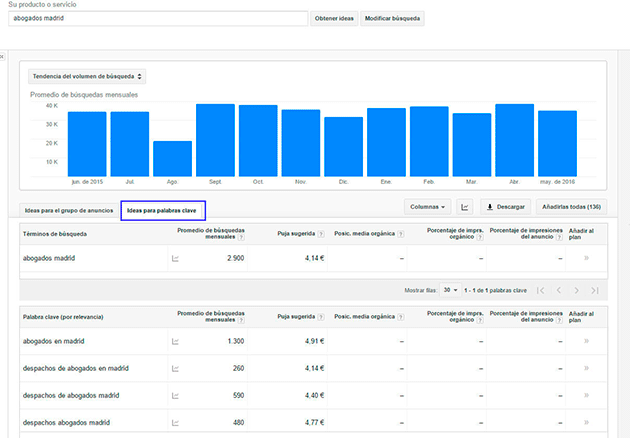Click the Ago. bar in chart

coord(172,159)
